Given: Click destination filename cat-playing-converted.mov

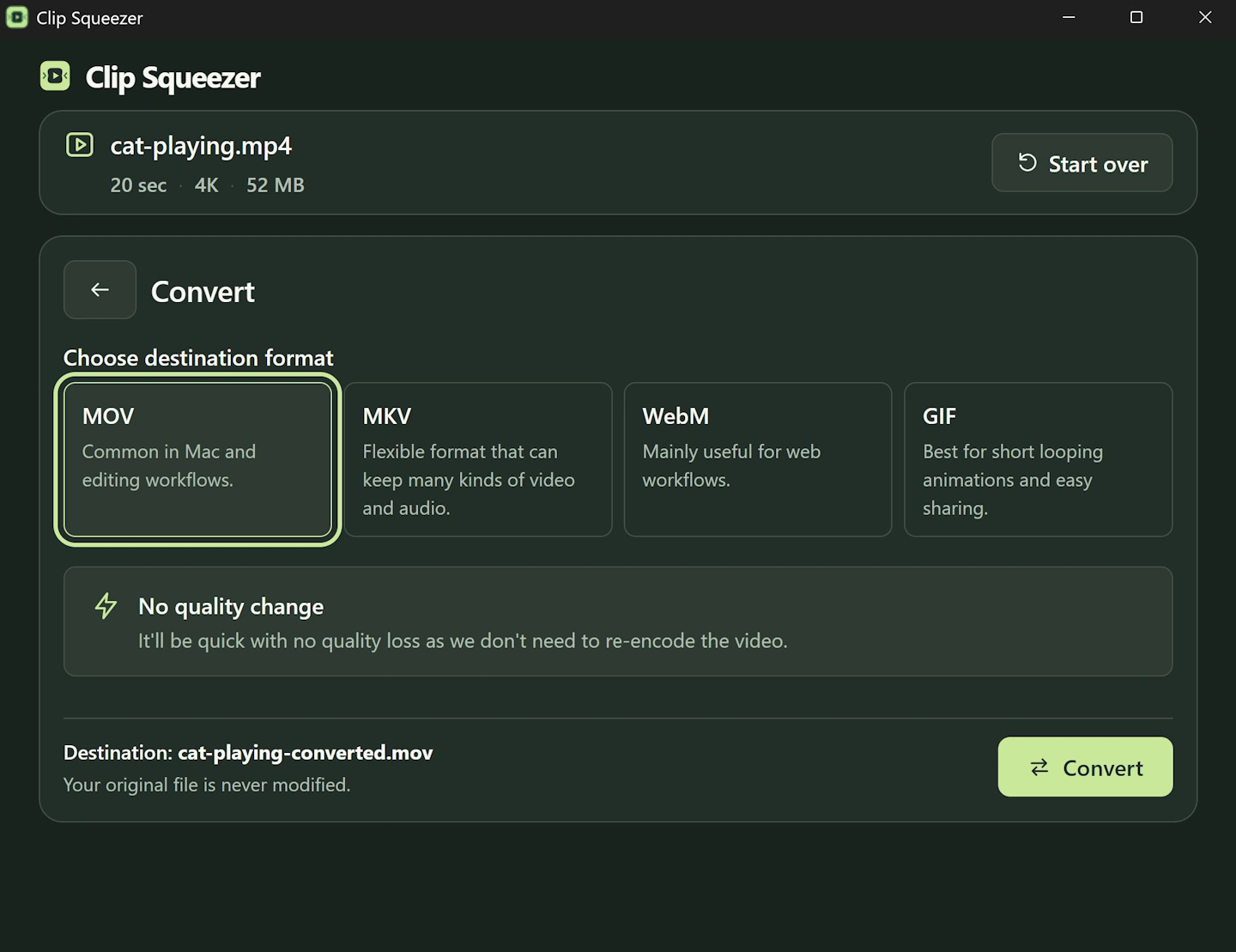Looking at the screenshot, I should (x=305, y=753).
